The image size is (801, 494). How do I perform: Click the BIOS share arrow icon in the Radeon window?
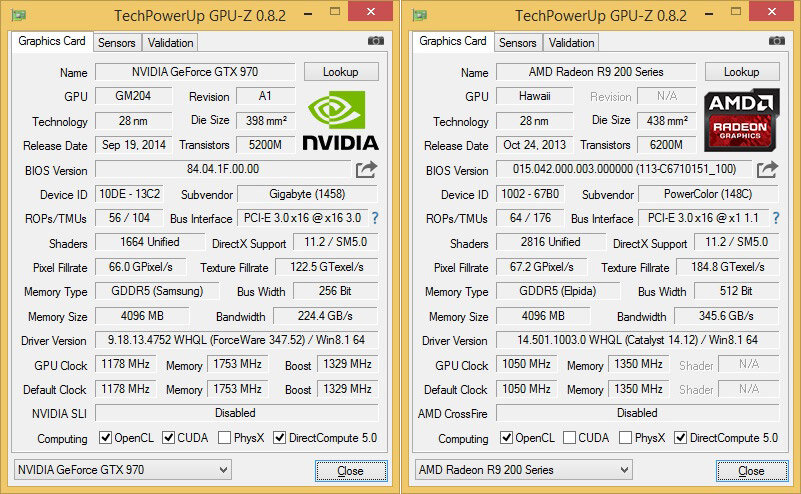[767, 170]
